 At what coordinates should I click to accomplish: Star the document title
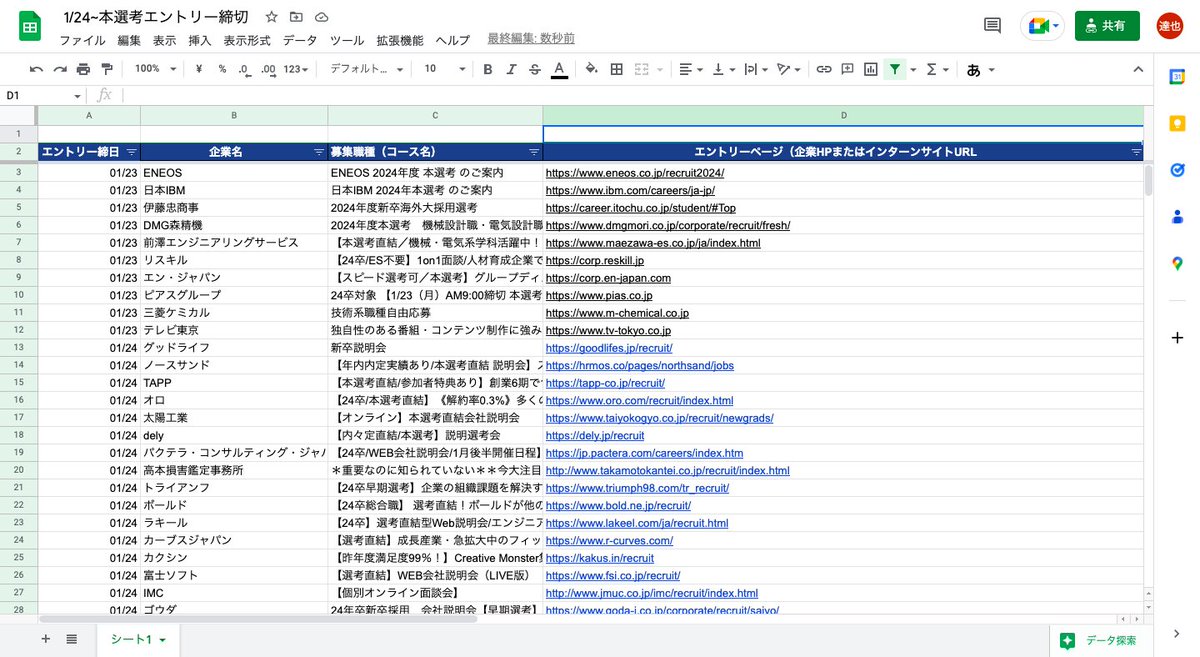point(272,18)
